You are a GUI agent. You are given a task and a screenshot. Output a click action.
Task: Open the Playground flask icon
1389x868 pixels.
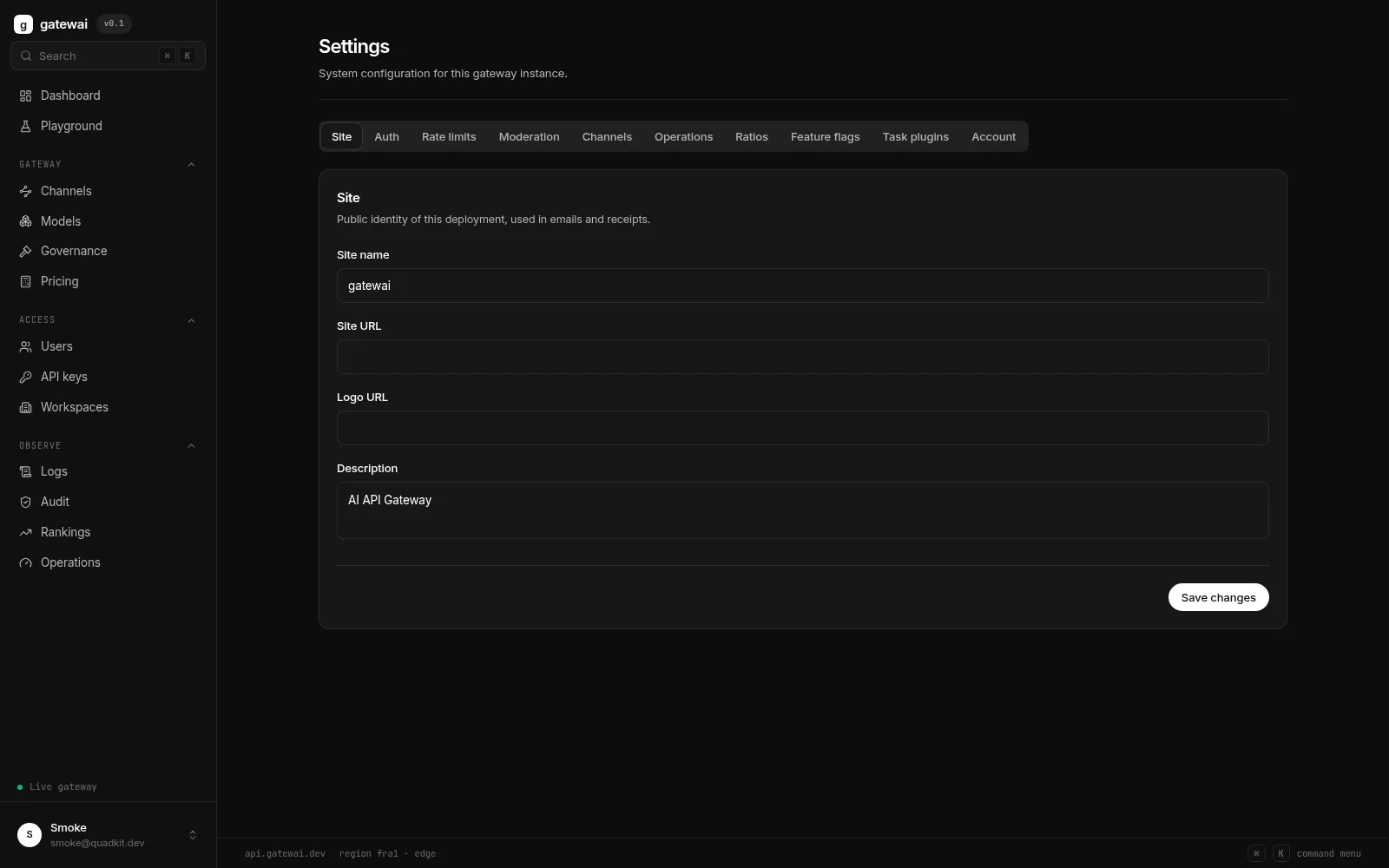tap(26, 126)
